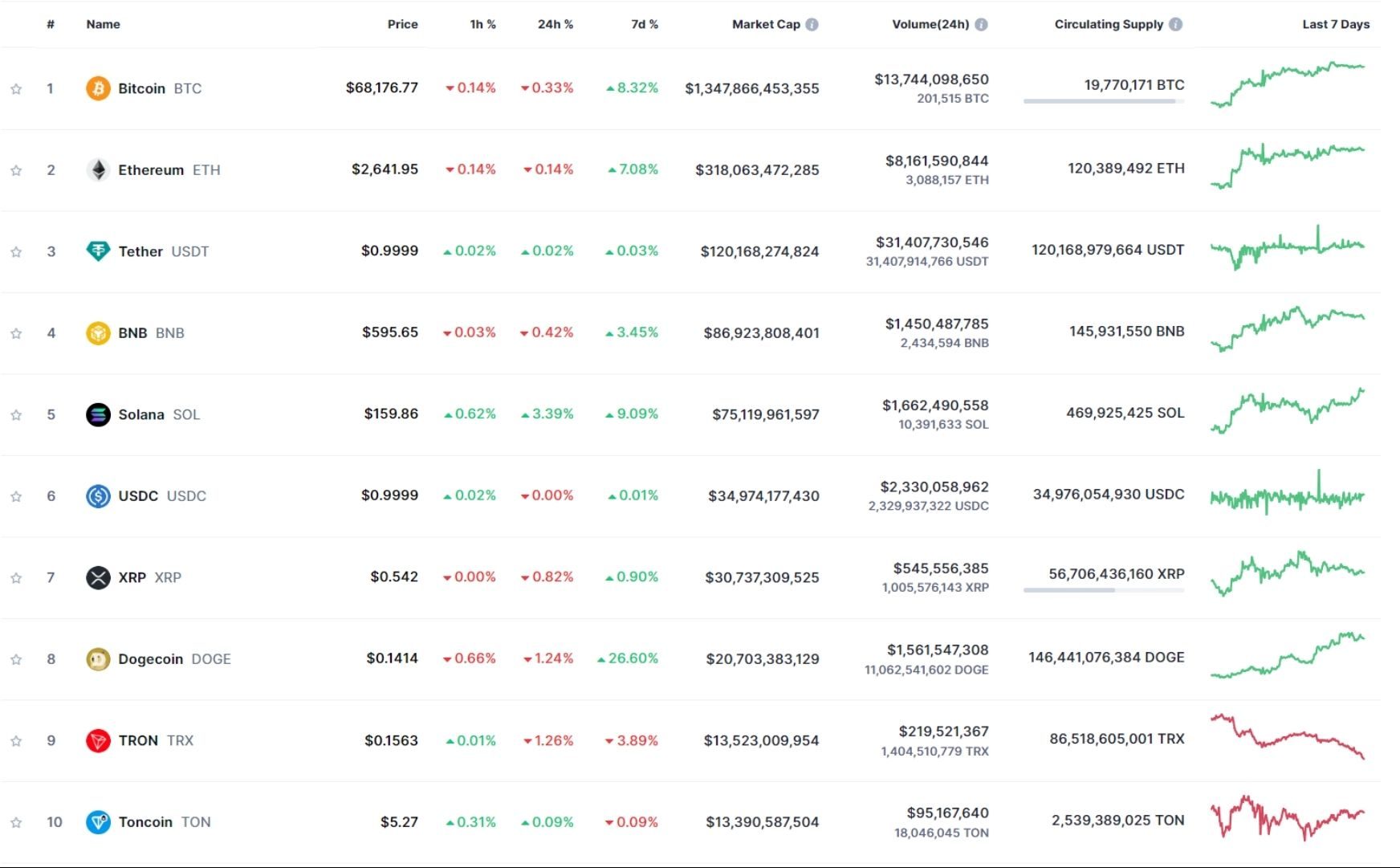Click the Dogecoin logo icon
The image size is (1400, 868).
[x=97, y=658]
